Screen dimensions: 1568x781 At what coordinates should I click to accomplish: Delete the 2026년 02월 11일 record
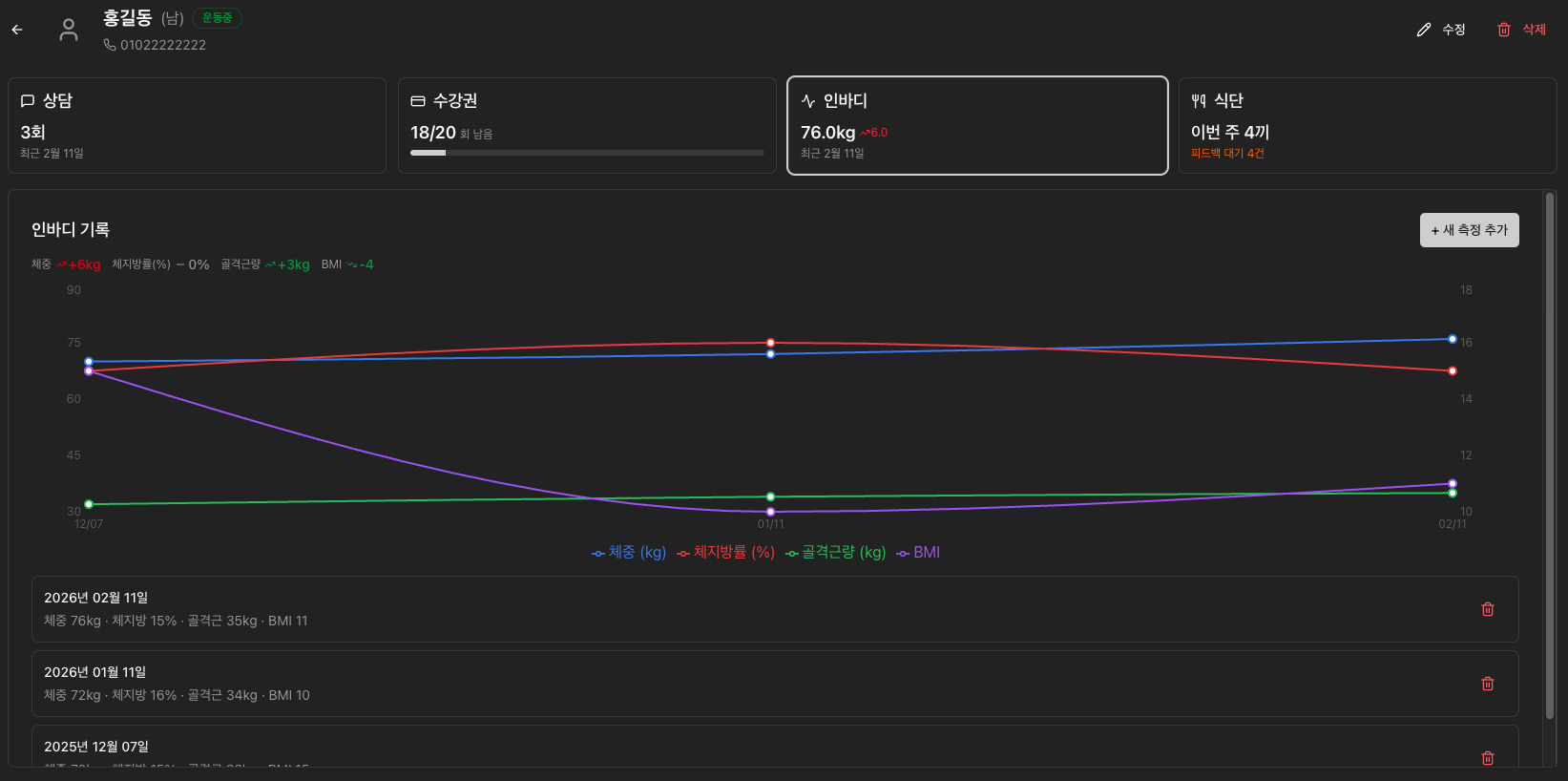click(1487, 609)
